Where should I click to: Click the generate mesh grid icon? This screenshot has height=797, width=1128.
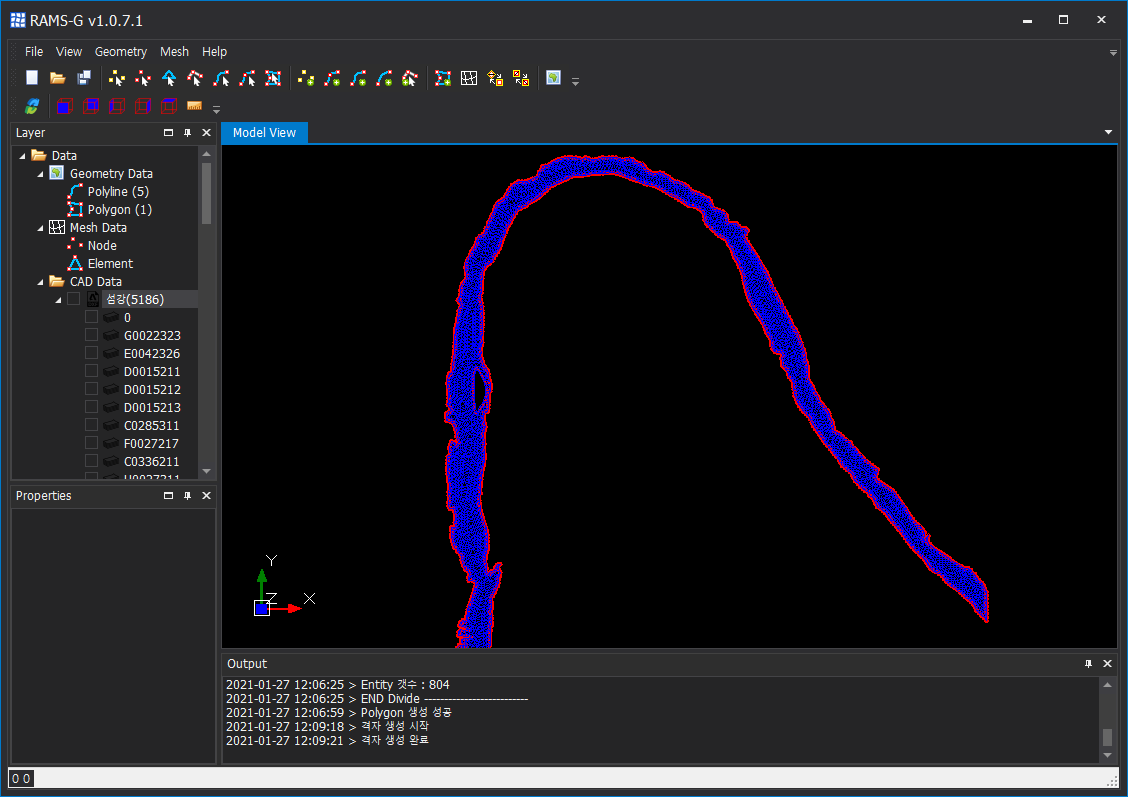tap(469, 78)
